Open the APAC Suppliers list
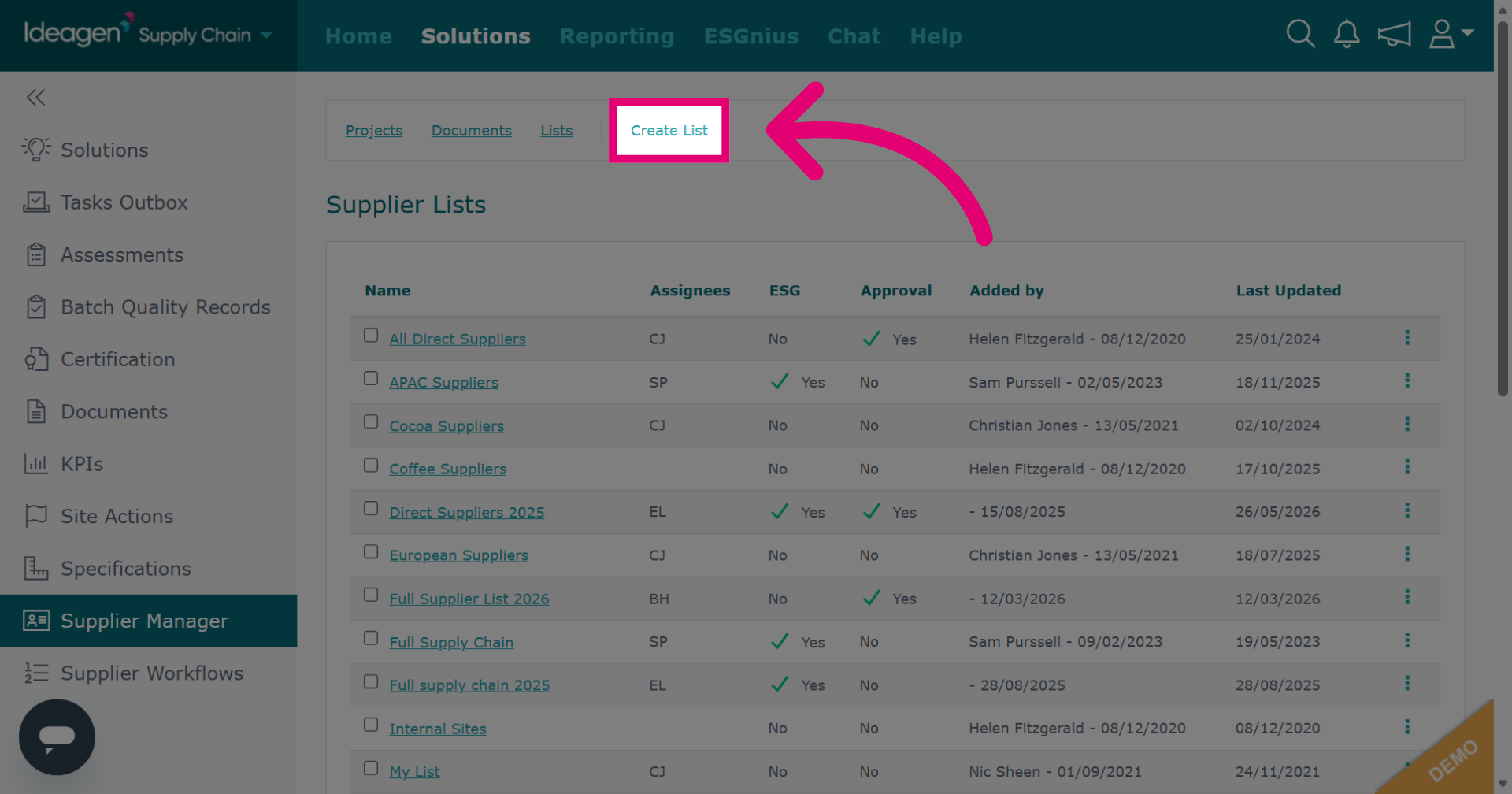This screenshot has width=1512, height=794. [443, 383]
